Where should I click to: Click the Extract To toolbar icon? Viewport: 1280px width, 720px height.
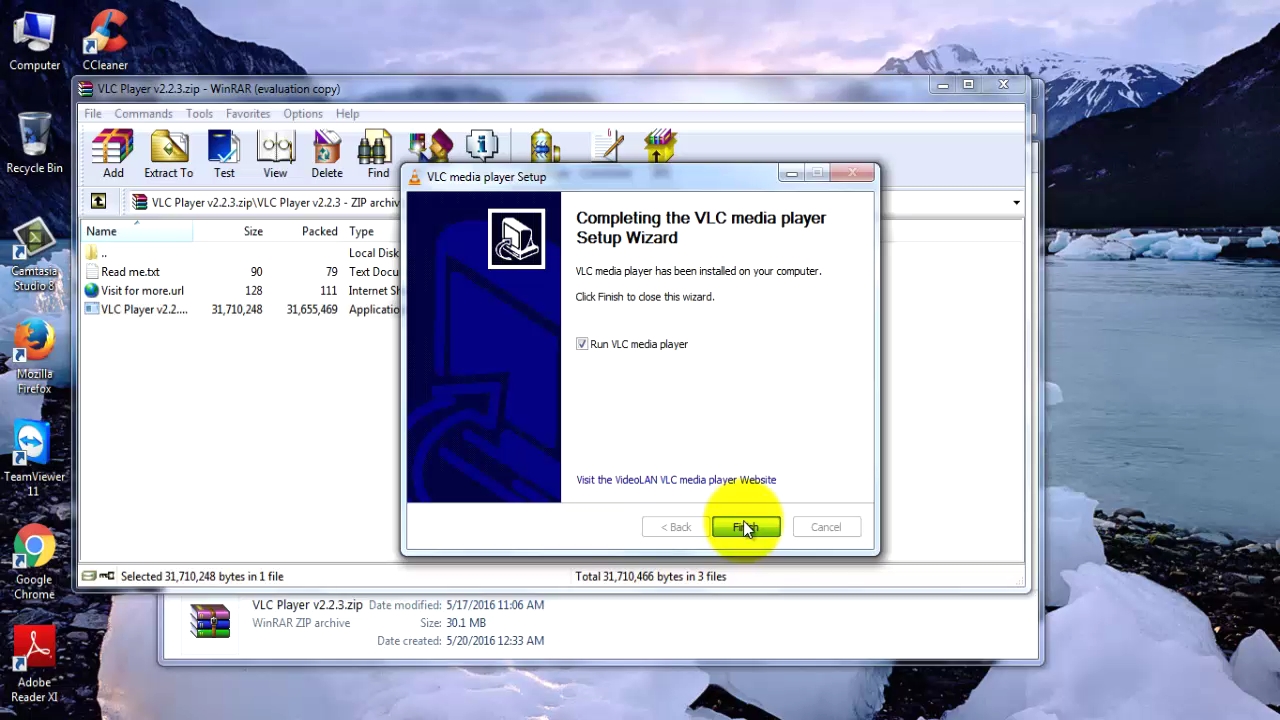point(168,155)
